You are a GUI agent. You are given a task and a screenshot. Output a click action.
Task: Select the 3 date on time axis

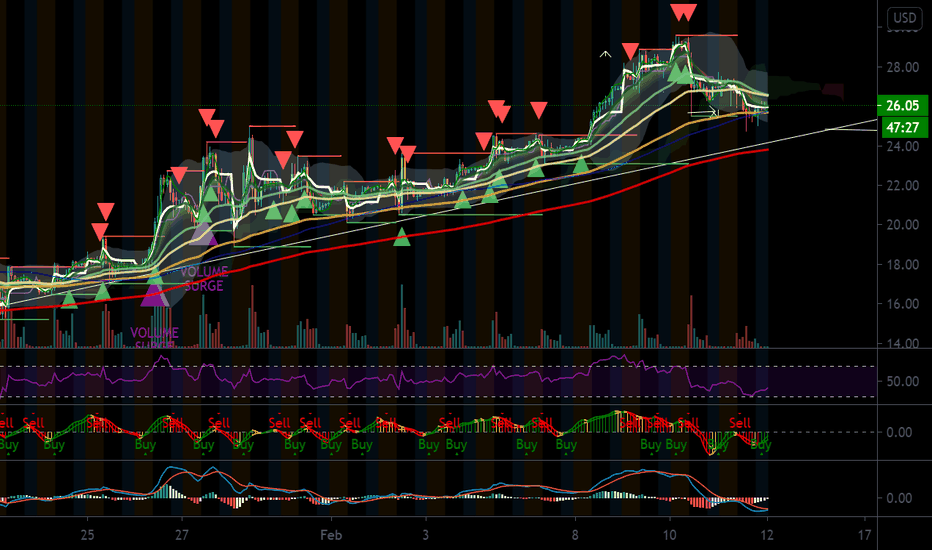pos(425,535)
